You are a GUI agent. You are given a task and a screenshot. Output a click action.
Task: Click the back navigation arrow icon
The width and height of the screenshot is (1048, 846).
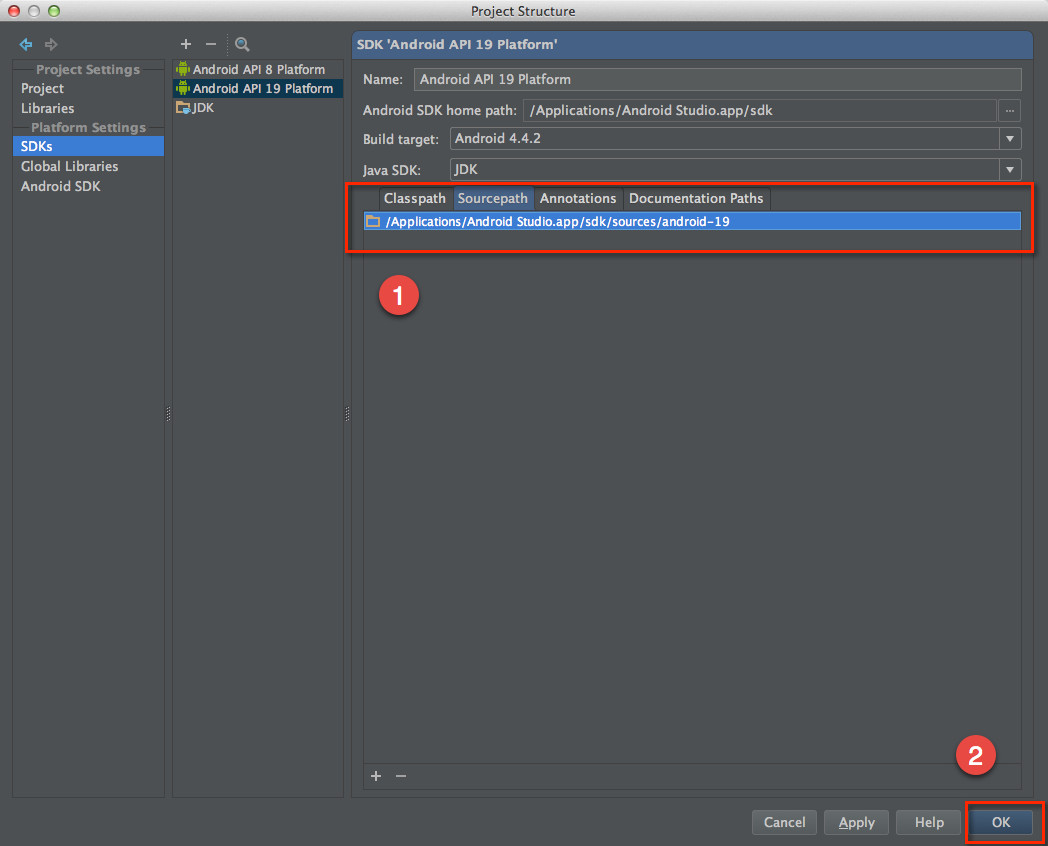coord(26,45)
